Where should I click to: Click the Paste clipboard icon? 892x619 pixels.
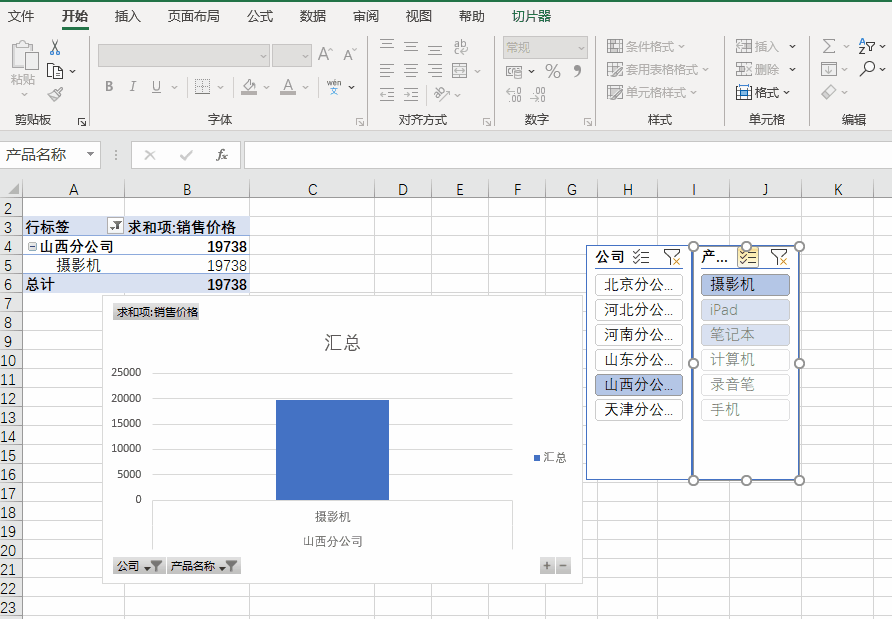click(24, 56)
